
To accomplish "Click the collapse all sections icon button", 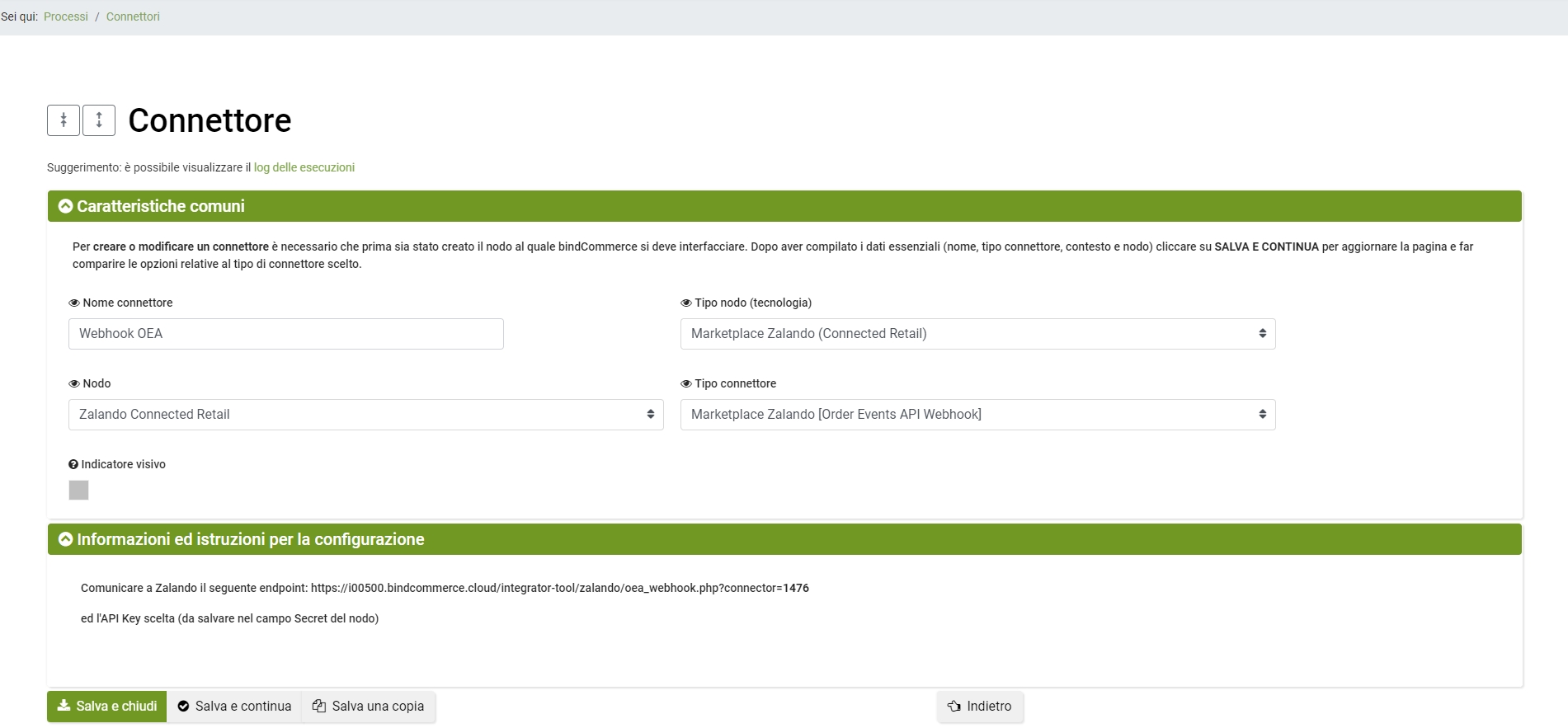I will [64, 120].
